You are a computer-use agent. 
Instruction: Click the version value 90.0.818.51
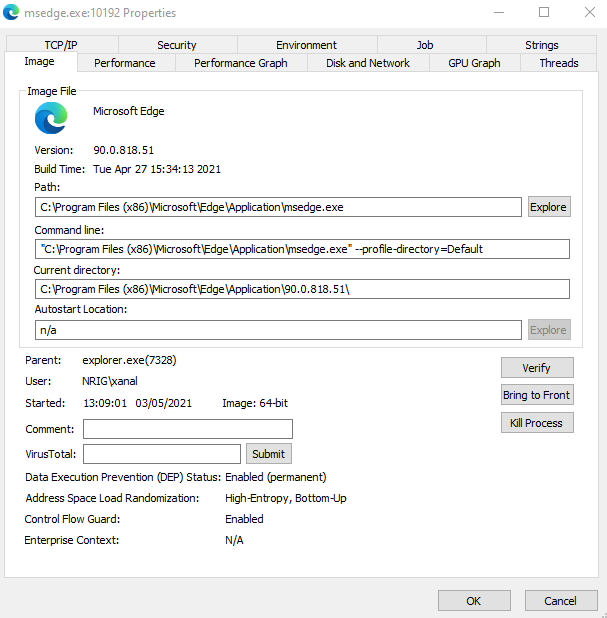[x=123, y=150]
